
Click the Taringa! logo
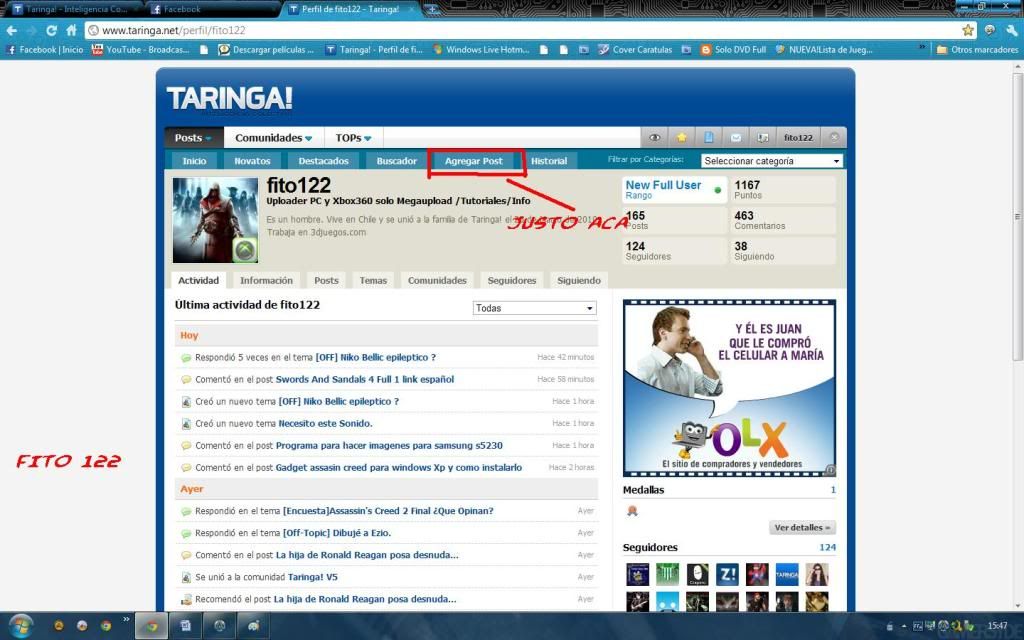(x=229, y=99)
